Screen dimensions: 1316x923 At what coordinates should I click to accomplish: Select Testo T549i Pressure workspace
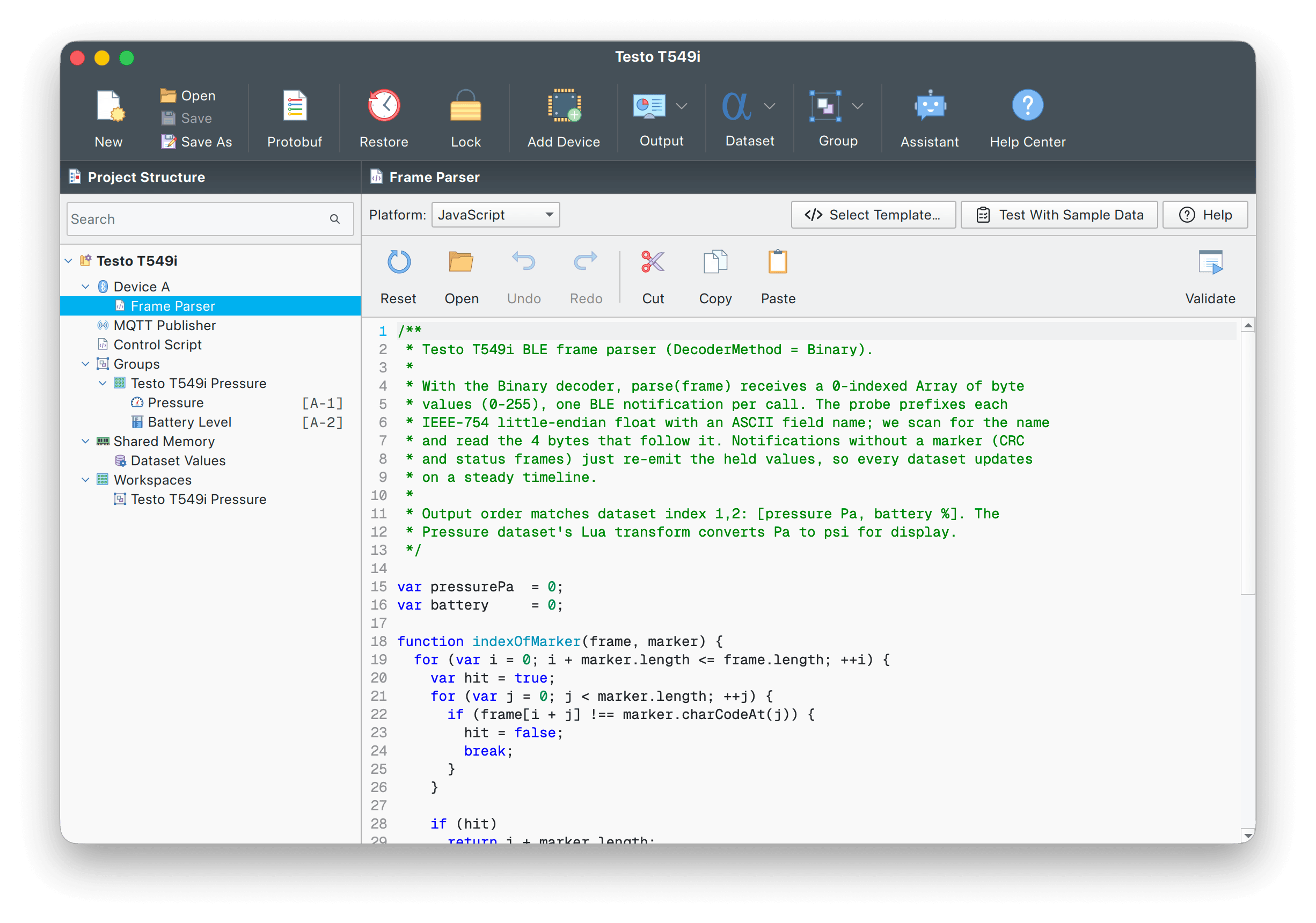[210, 500]
